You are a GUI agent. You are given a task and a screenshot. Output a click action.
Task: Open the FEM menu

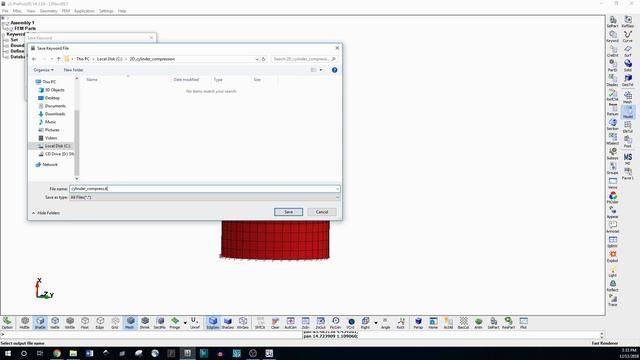(x=66, y=11)
